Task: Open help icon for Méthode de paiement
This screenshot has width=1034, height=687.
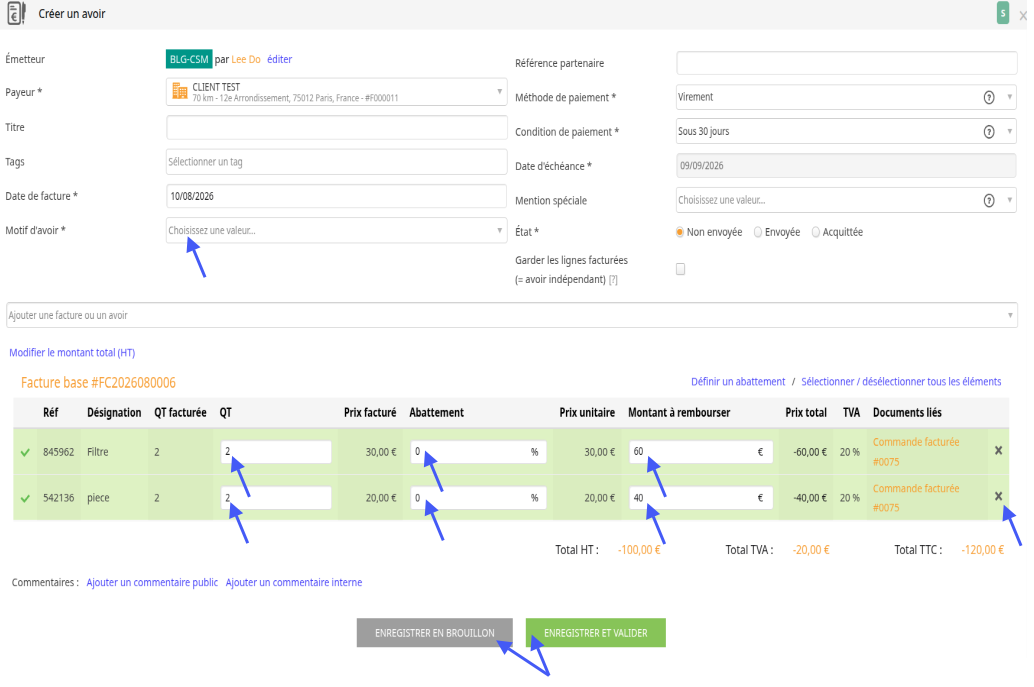Action: tap(988, 97)
